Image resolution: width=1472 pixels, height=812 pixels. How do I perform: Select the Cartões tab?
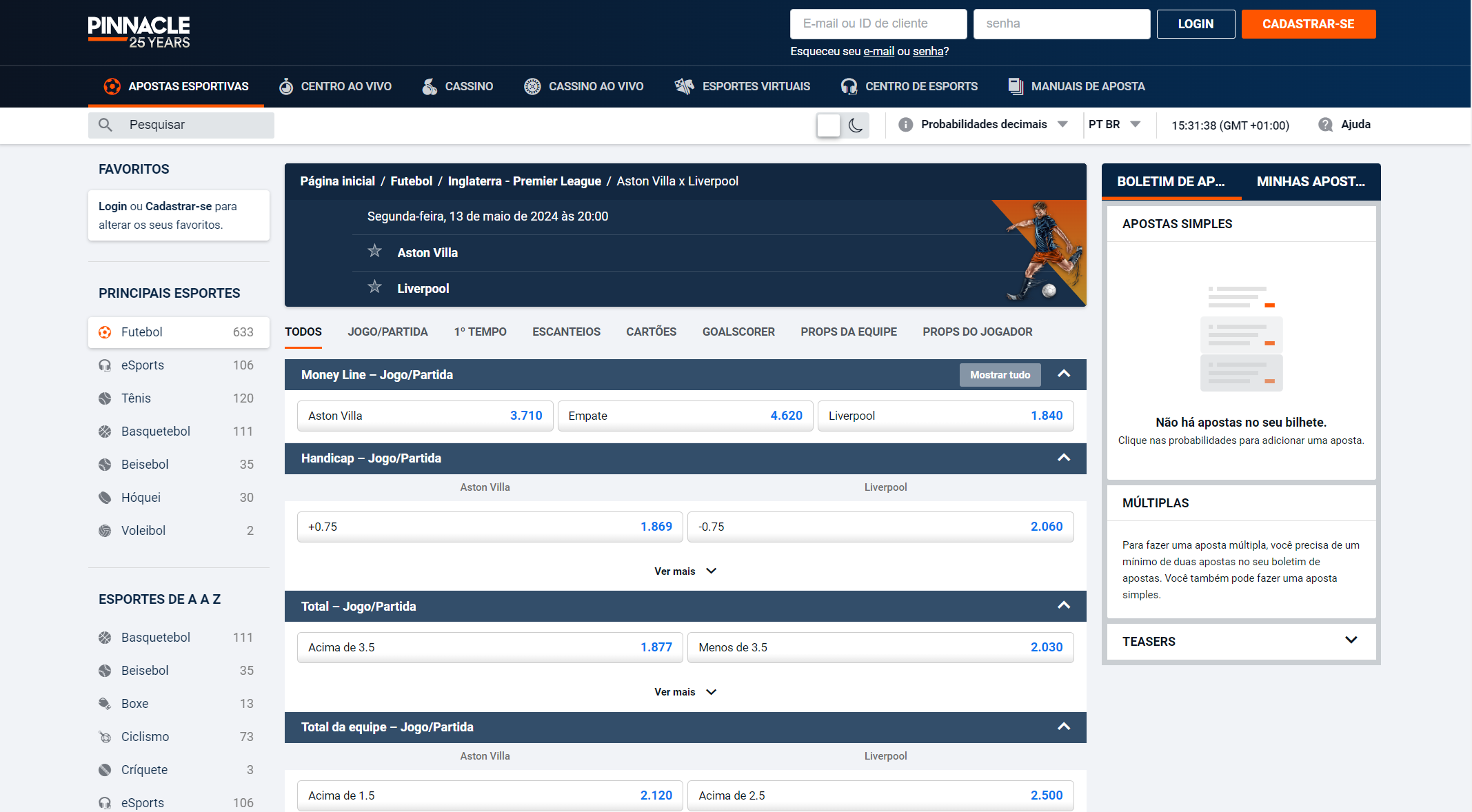pos(651,332)
